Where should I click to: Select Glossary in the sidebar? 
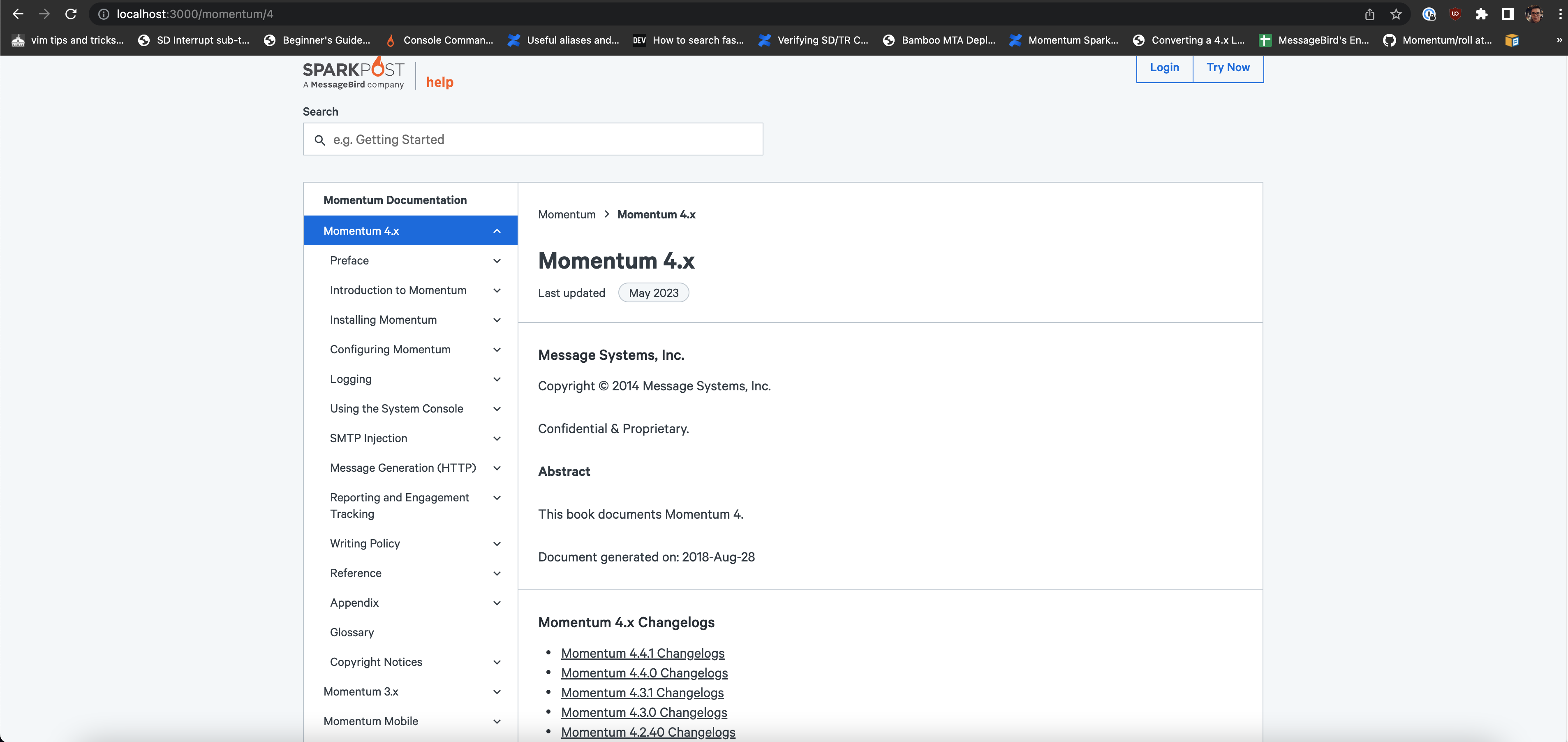click(352, 632)
